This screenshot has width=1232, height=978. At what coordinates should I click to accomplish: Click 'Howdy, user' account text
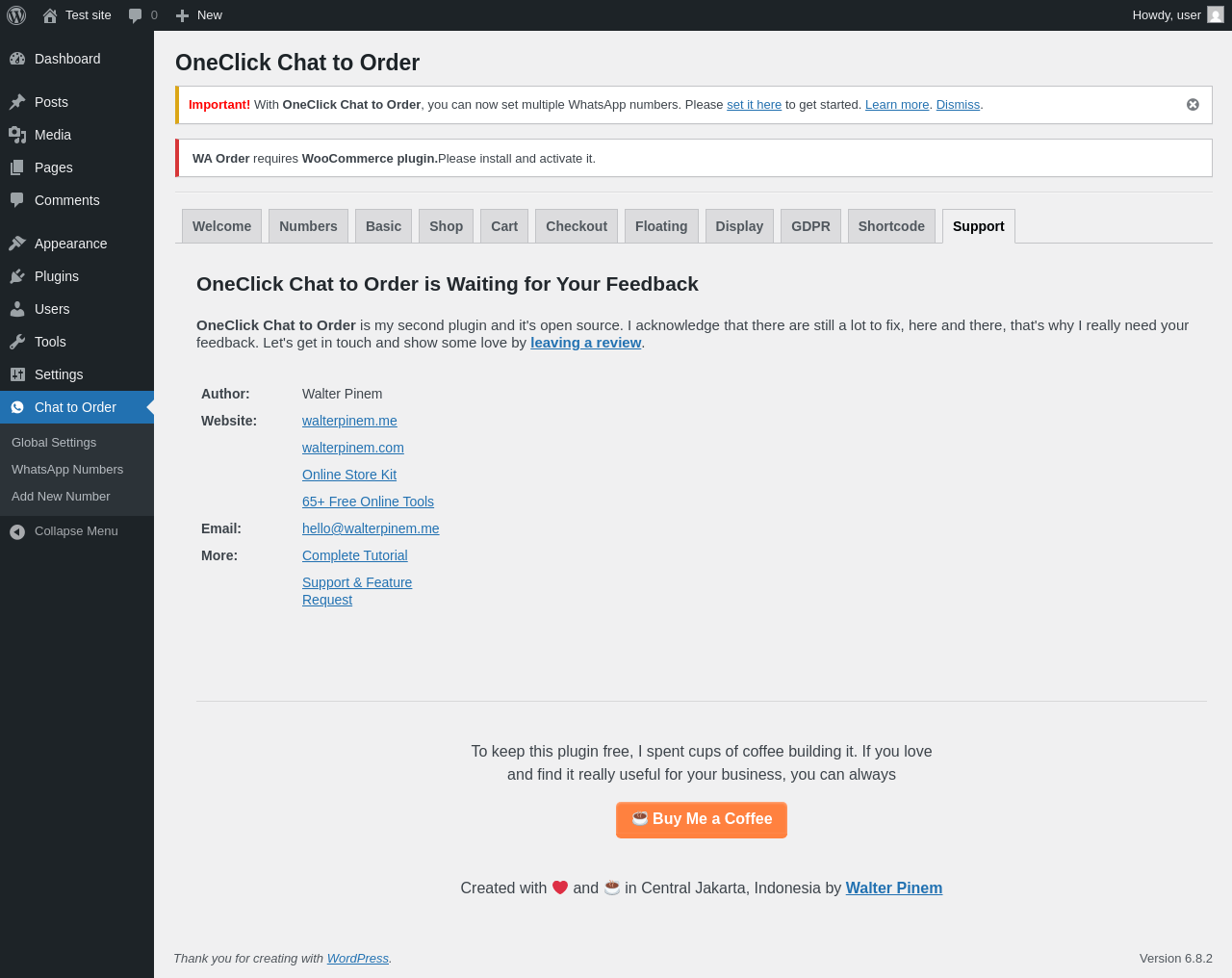(1167, 15)
